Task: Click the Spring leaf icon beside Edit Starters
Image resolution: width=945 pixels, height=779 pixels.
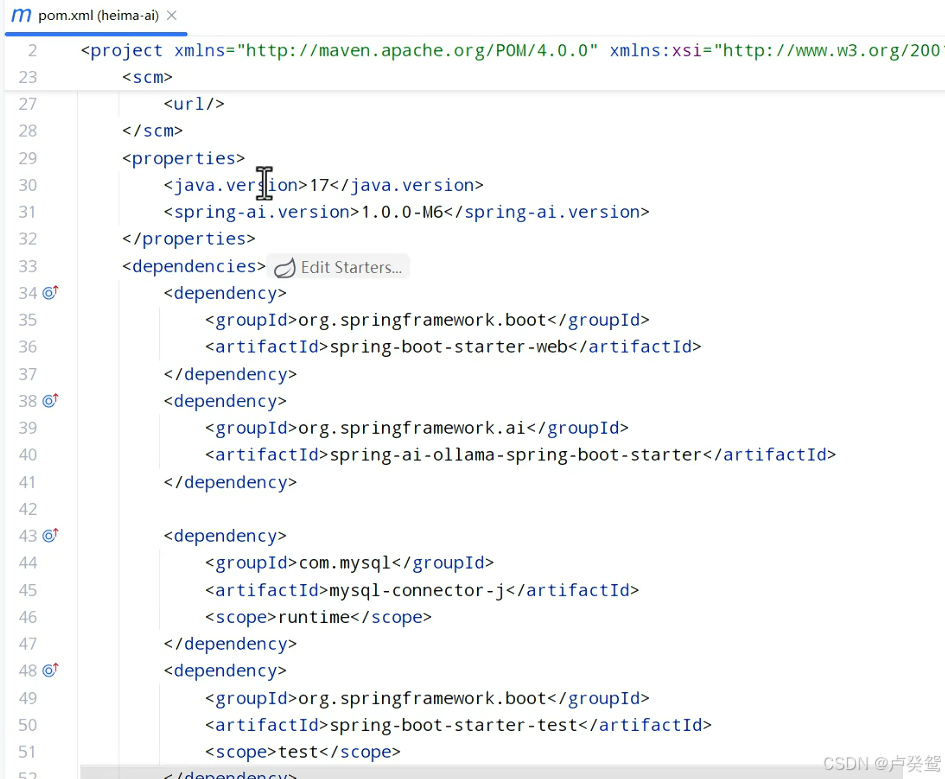Action: click(x=284, y=267)
